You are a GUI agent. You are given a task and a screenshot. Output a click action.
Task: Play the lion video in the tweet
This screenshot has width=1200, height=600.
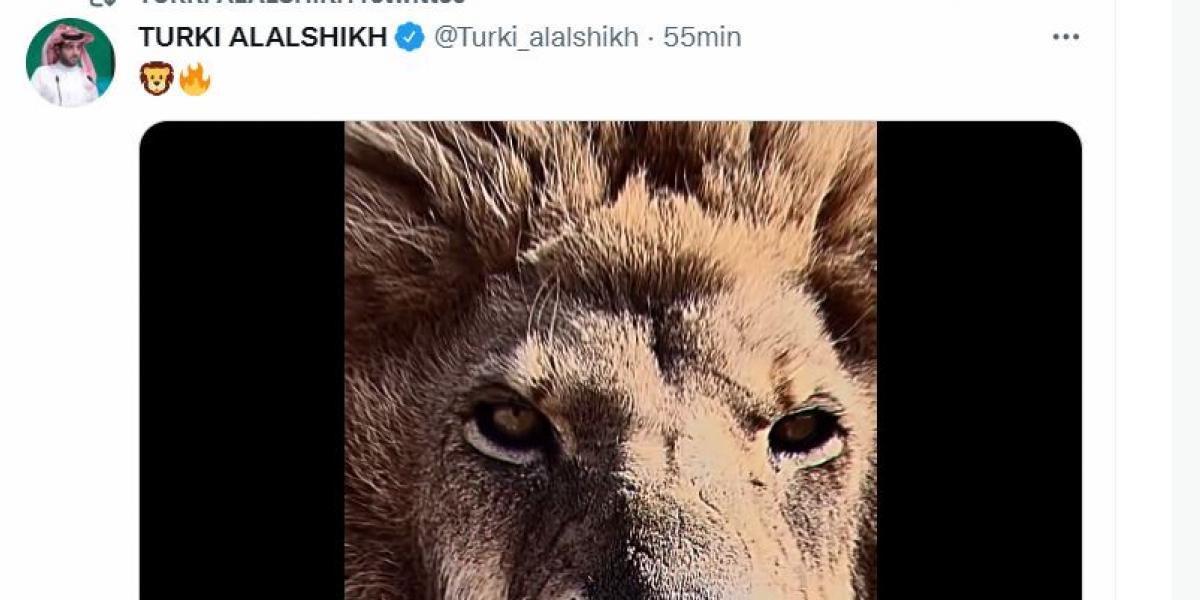(610, 360)
